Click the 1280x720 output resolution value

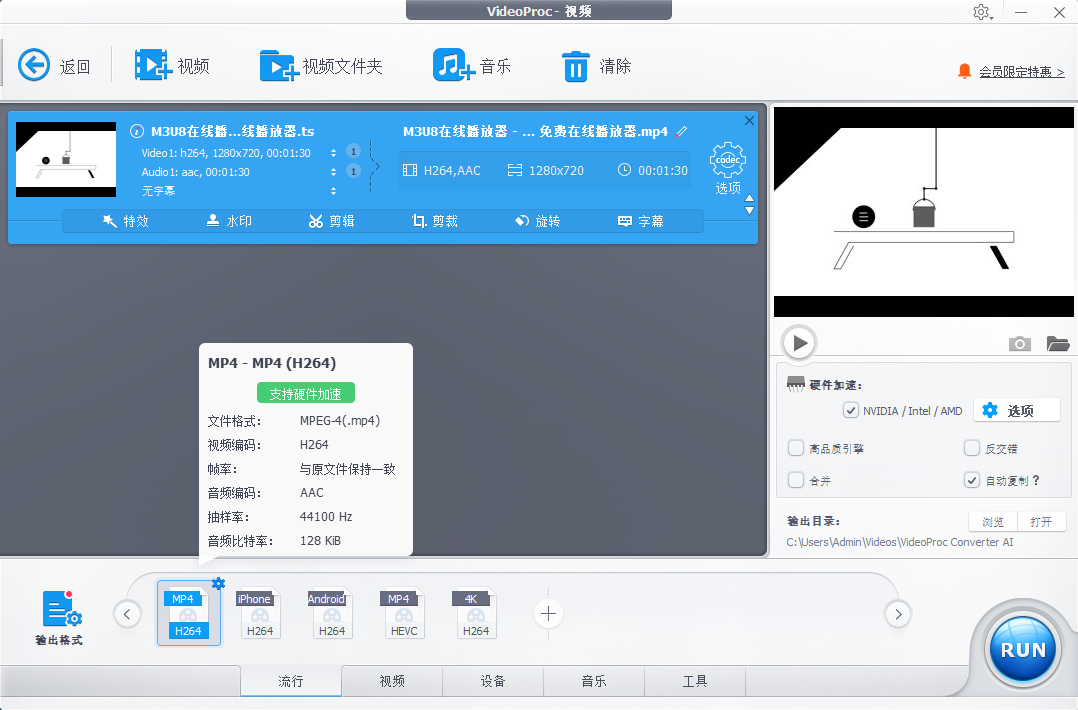click(556, 170)
